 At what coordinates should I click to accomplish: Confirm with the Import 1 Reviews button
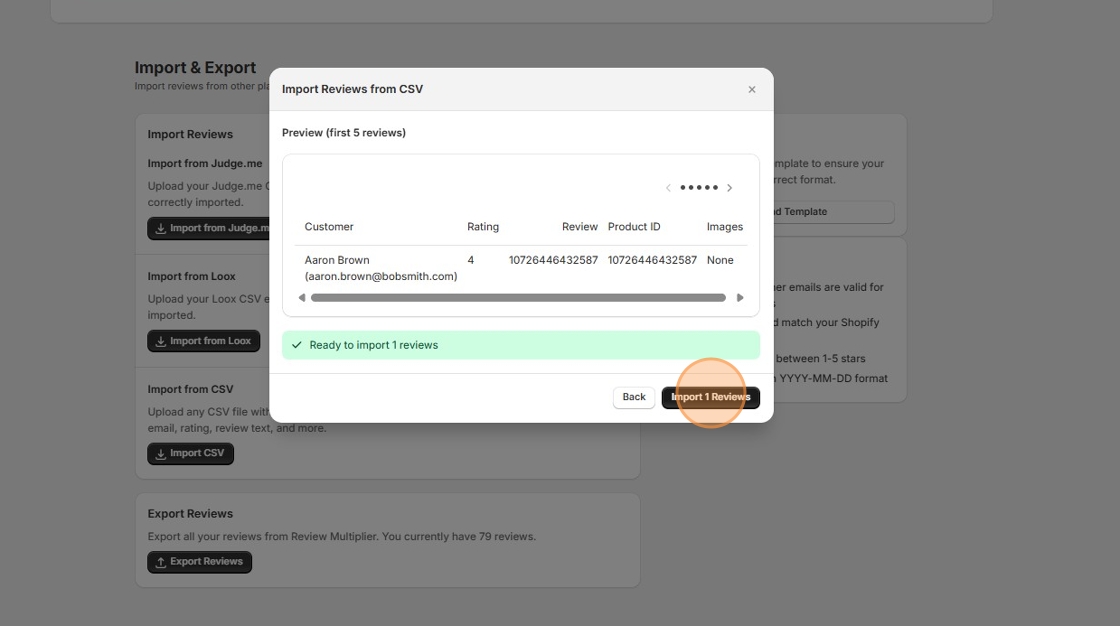pos(710,397)
